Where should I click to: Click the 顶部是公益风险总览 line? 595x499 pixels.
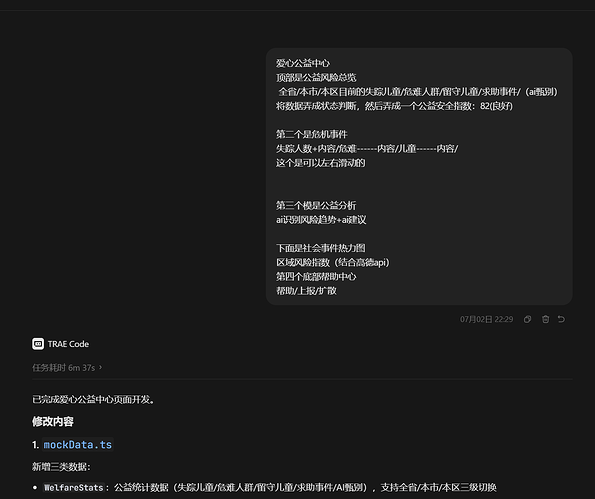pos(316,77)
